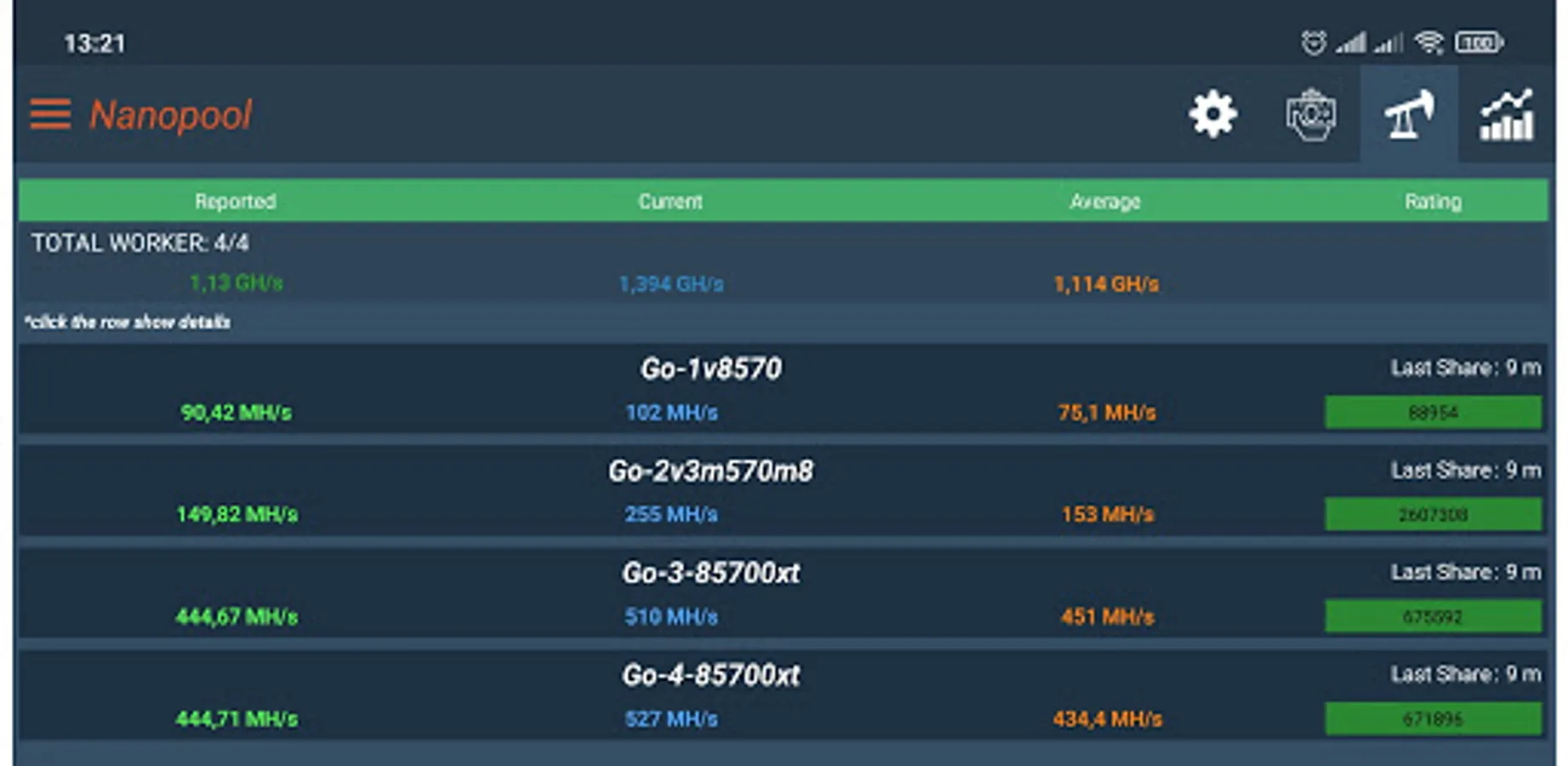The height and width of the screenshot is (766, 1568).
Task: Sort workers by Average column header
Action: pos(1105,201)
